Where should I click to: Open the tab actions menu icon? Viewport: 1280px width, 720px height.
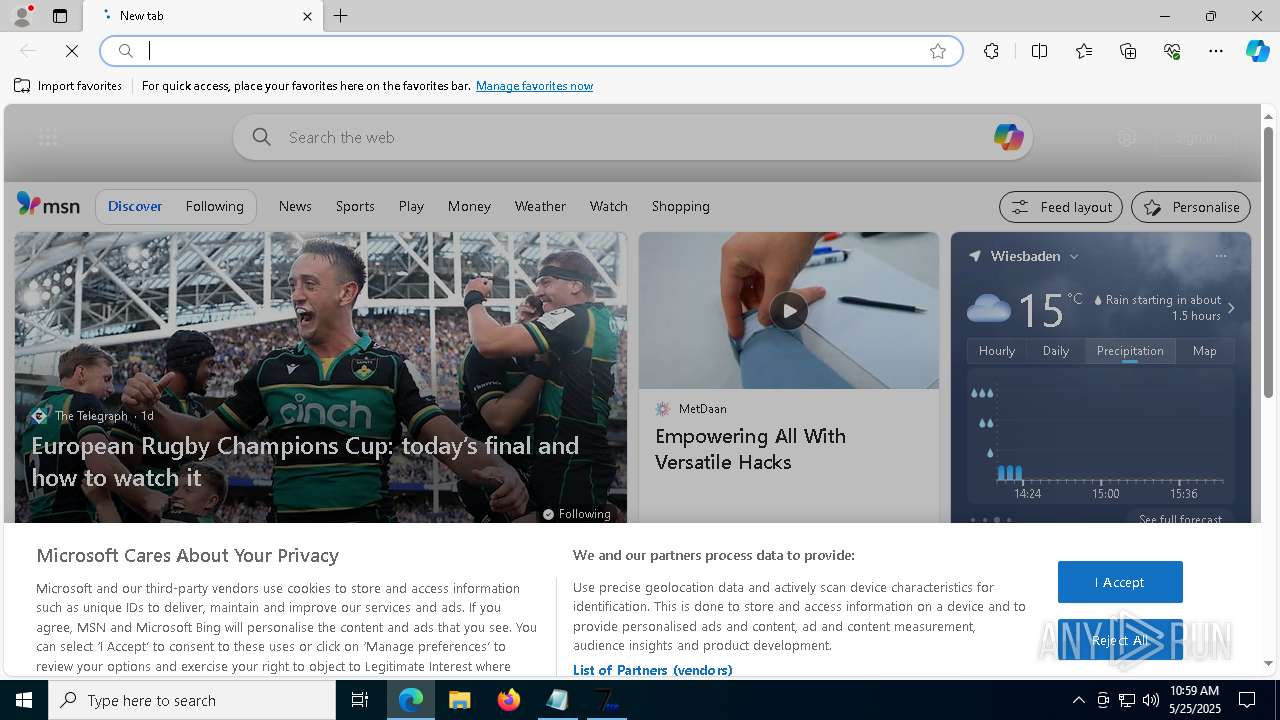pos(60,16)
